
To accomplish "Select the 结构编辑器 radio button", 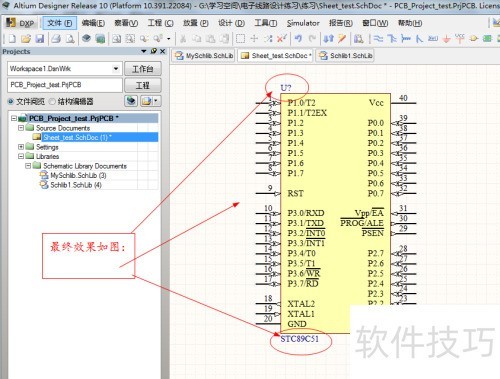I will point(52,101).
